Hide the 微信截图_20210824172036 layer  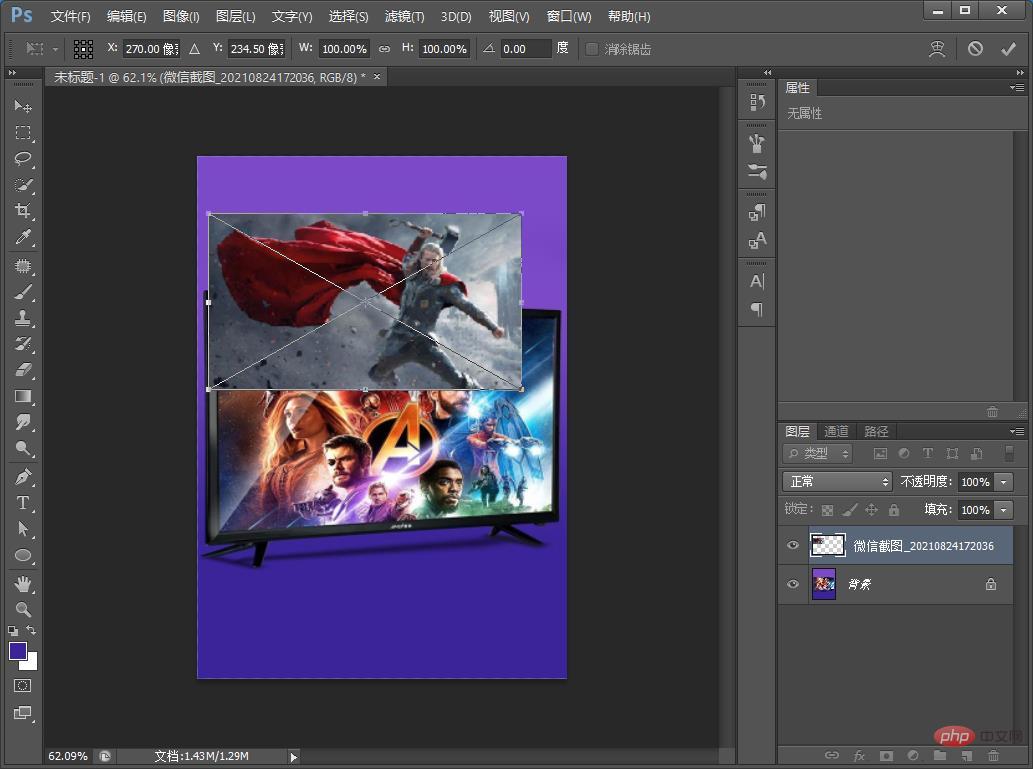(x=793, y=545)
